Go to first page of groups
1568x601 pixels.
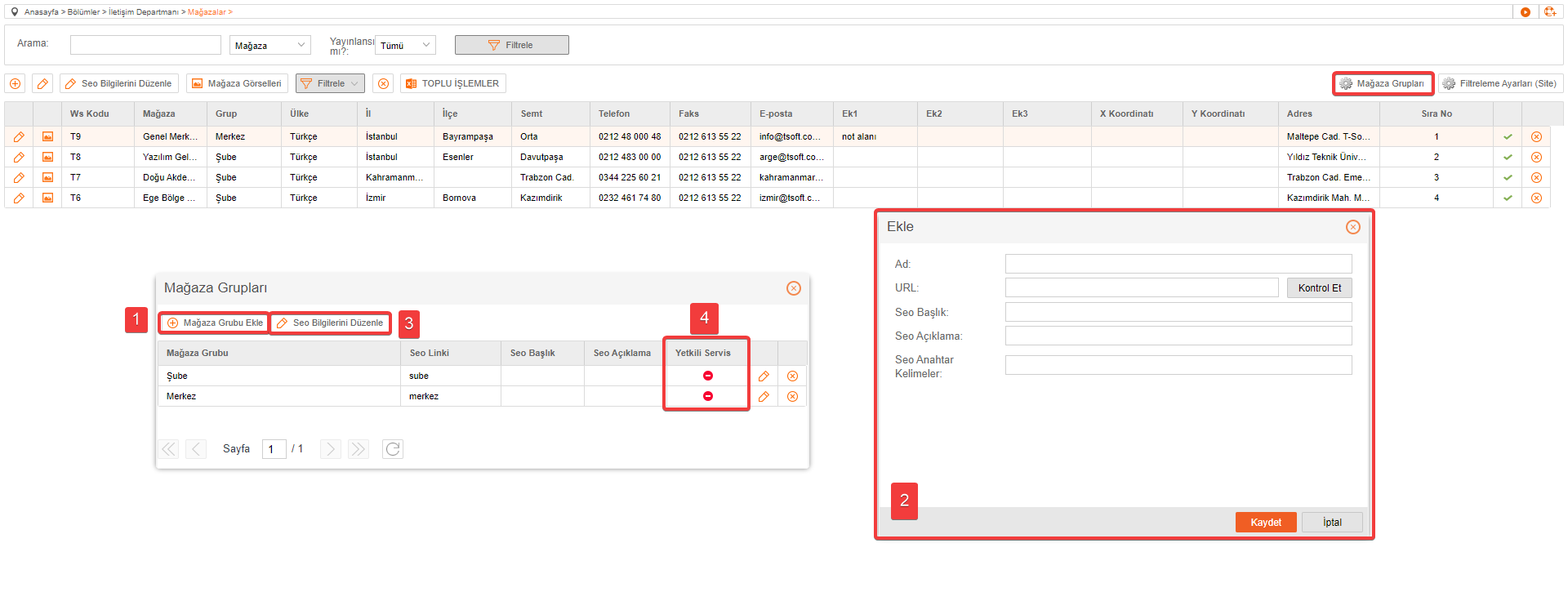[x=168, y=449]
